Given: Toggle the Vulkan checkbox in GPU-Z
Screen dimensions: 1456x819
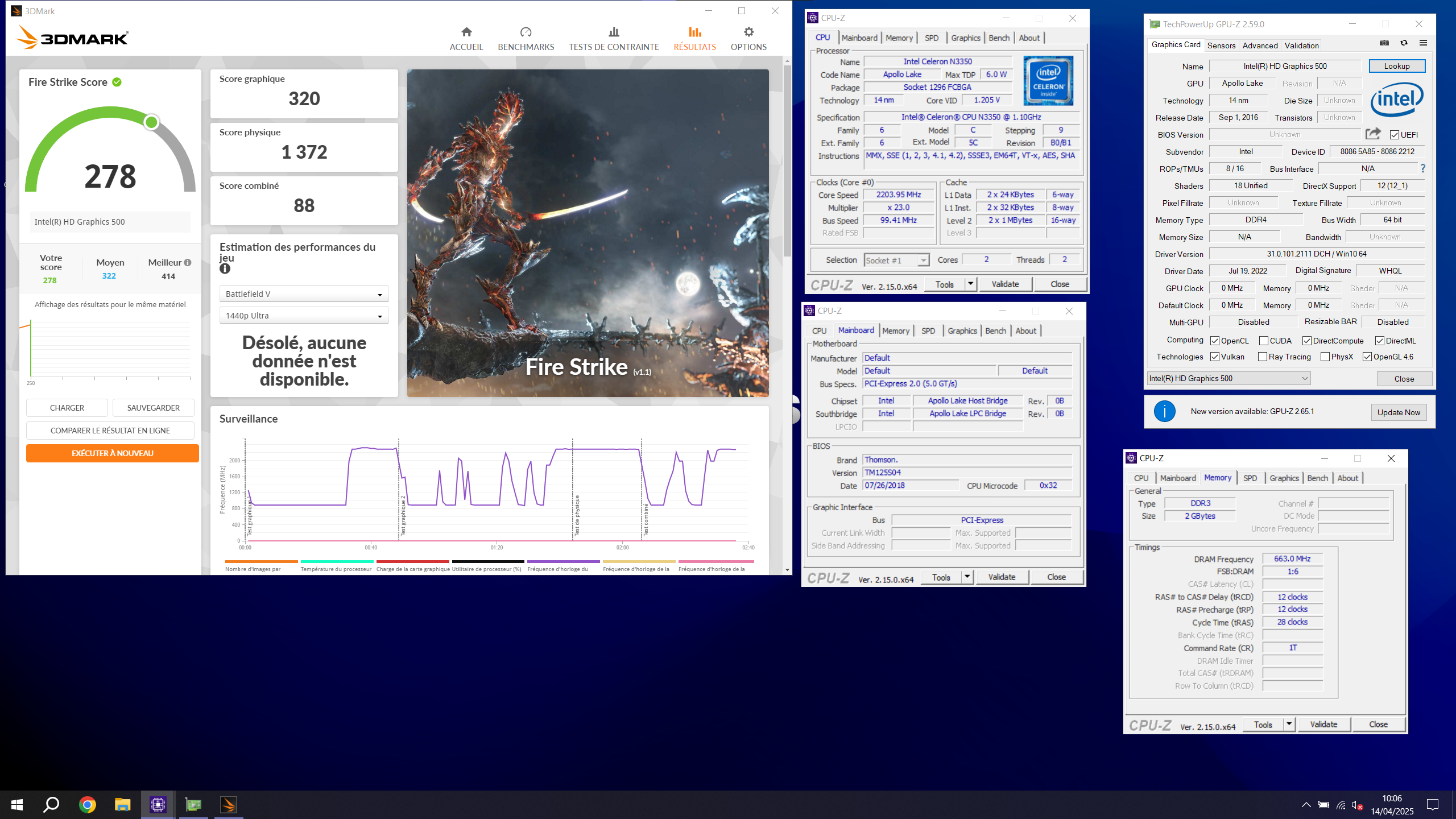Looking at the screenshot, I should coord(1215,357).
